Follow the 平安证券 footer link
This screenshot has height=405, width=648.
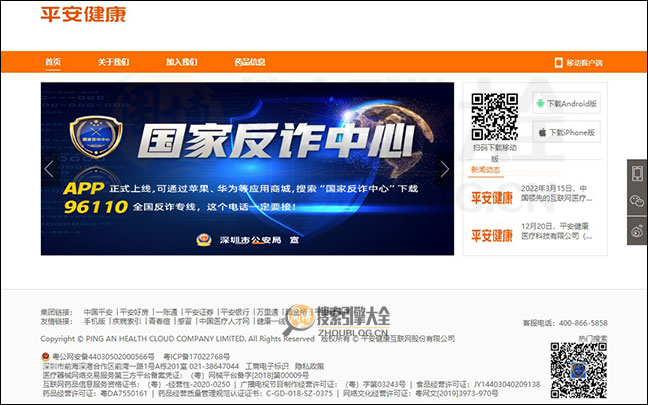[x=199, y=312]
